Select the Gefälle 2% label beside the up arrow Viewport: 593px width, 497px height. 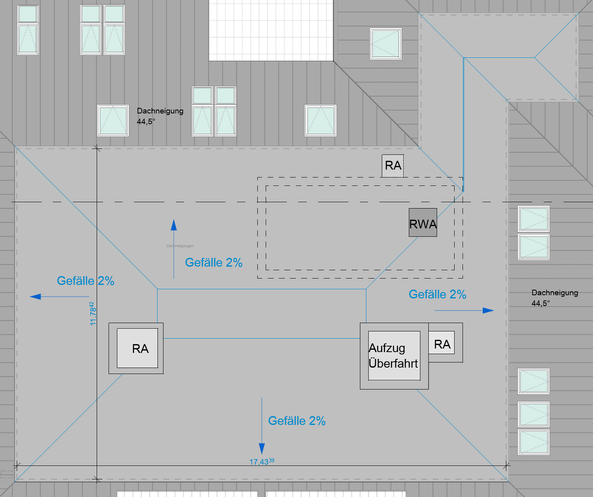[x=214, y=262]
